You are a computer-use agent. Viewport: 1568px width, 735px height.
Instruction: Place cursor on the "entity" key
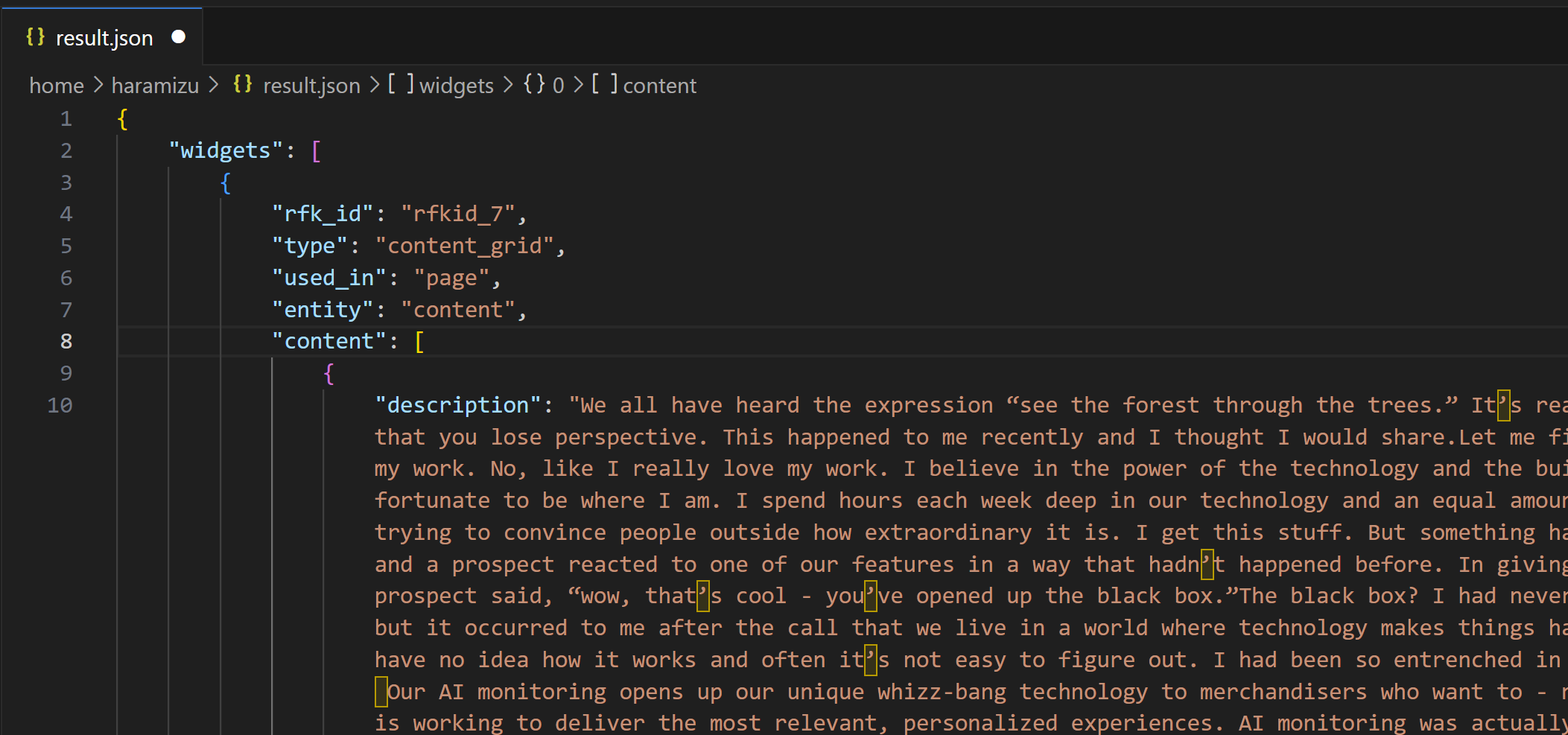pyautogui.click(x=323, y=310)
